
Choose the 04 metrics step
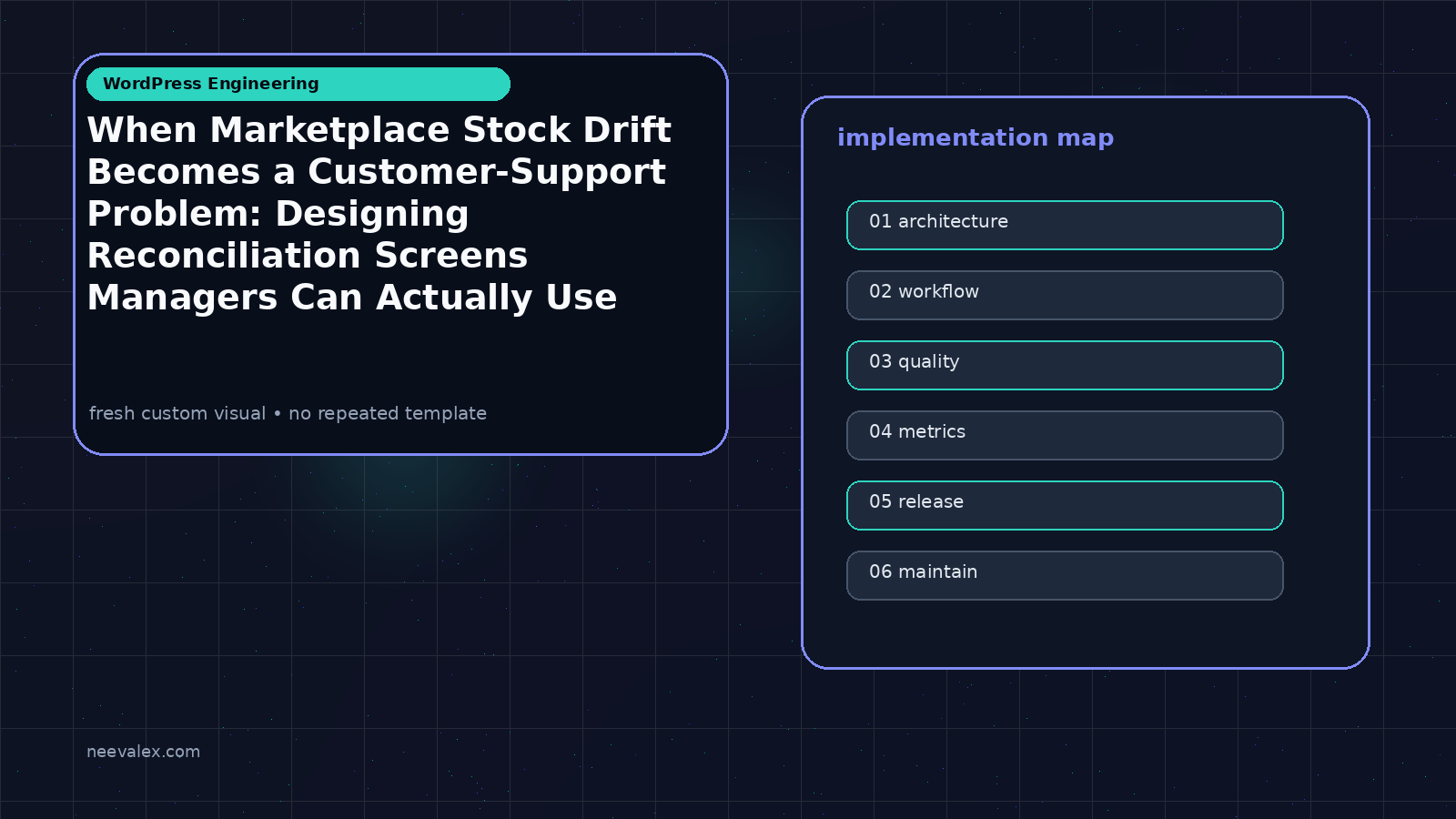point(1065,435)
